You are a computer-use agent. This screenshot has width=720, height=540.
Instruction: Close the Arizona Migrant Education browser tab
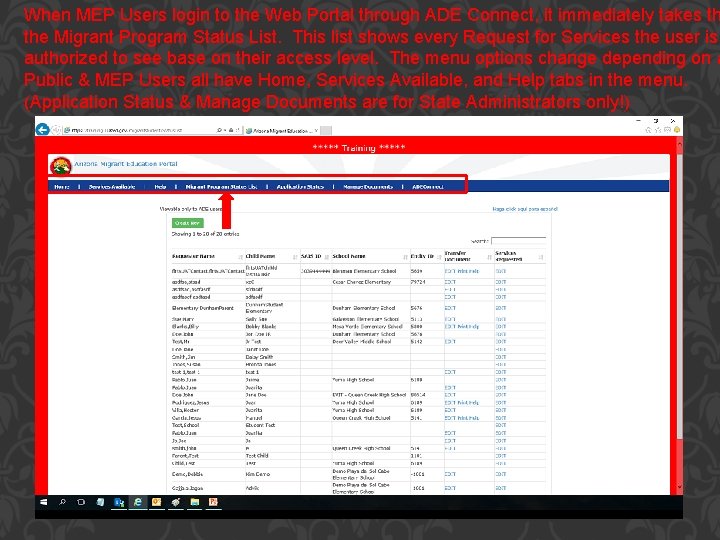[316, 131]
